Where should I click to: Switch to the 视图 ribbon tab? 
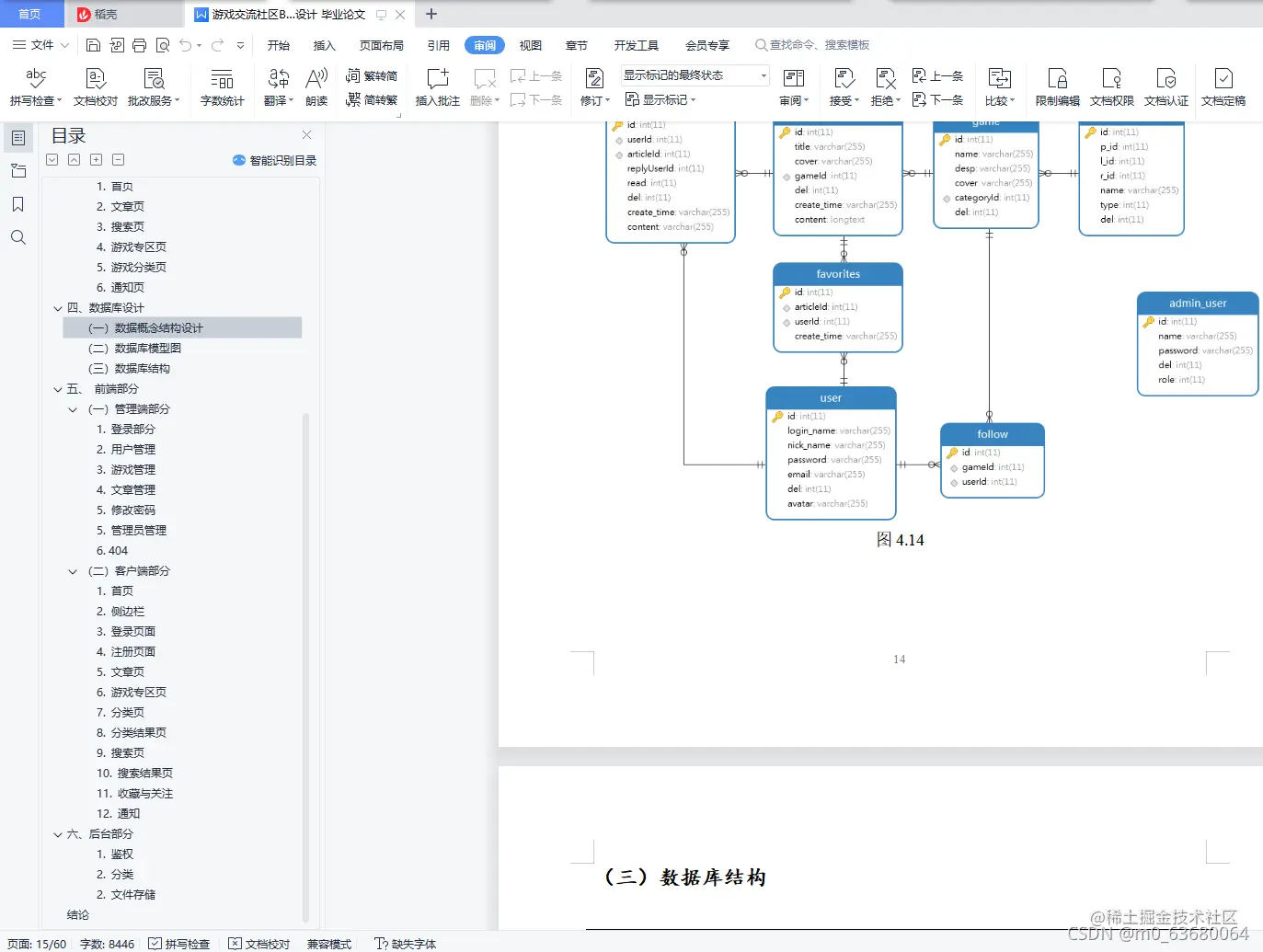tap(531, 45)
